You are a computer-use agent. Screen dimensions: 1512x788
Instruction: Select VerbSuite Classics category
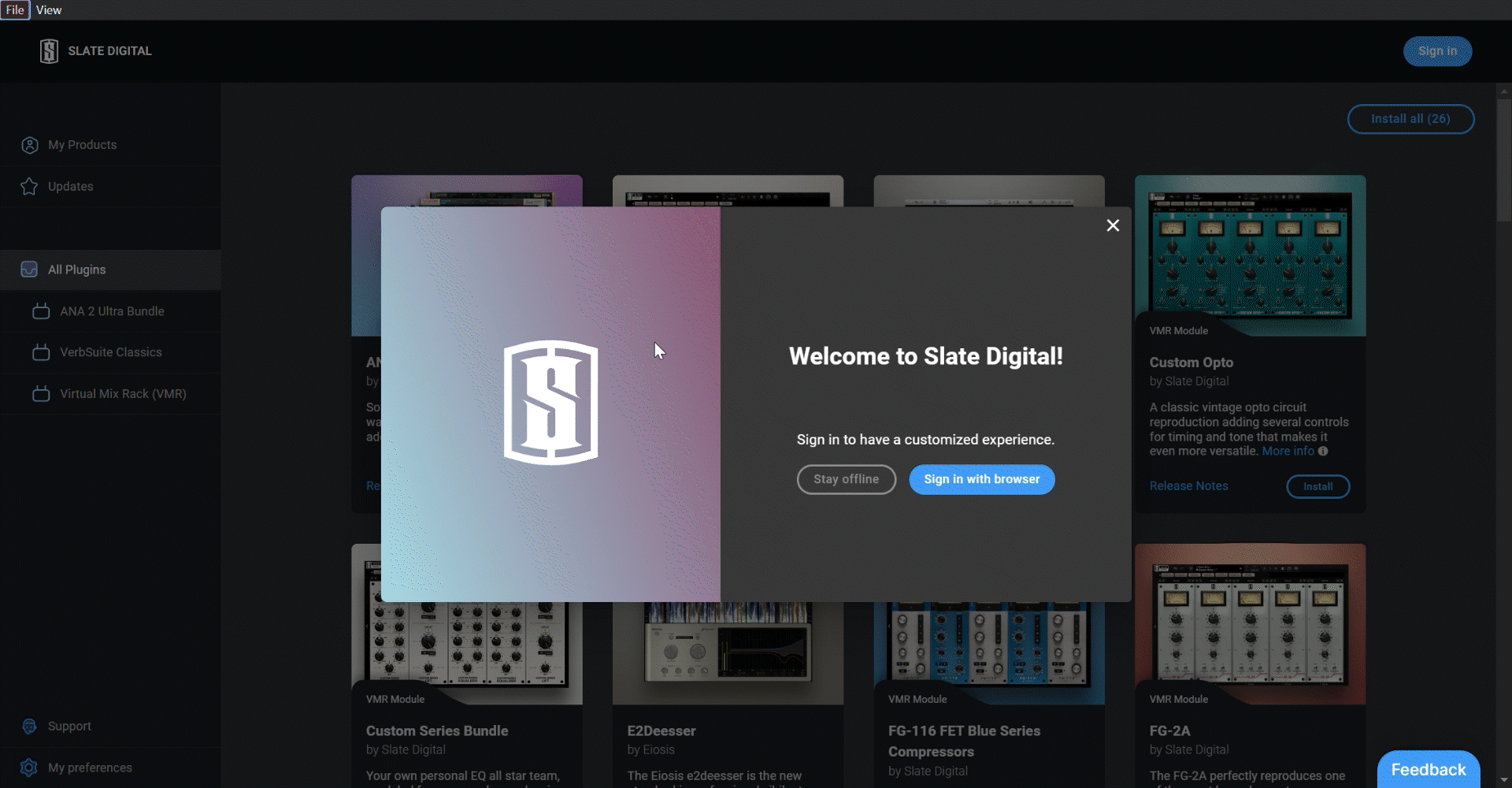click(110, 352)
